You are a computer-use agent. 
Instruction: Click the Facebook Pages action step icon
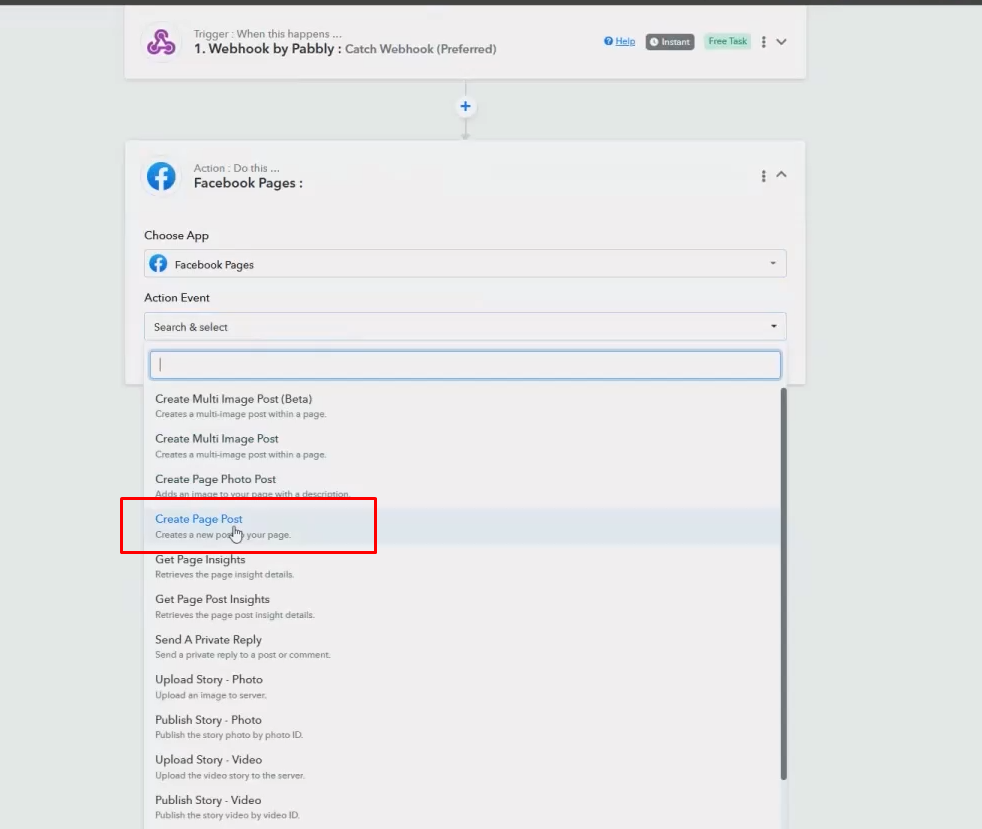tap(161, 177)
